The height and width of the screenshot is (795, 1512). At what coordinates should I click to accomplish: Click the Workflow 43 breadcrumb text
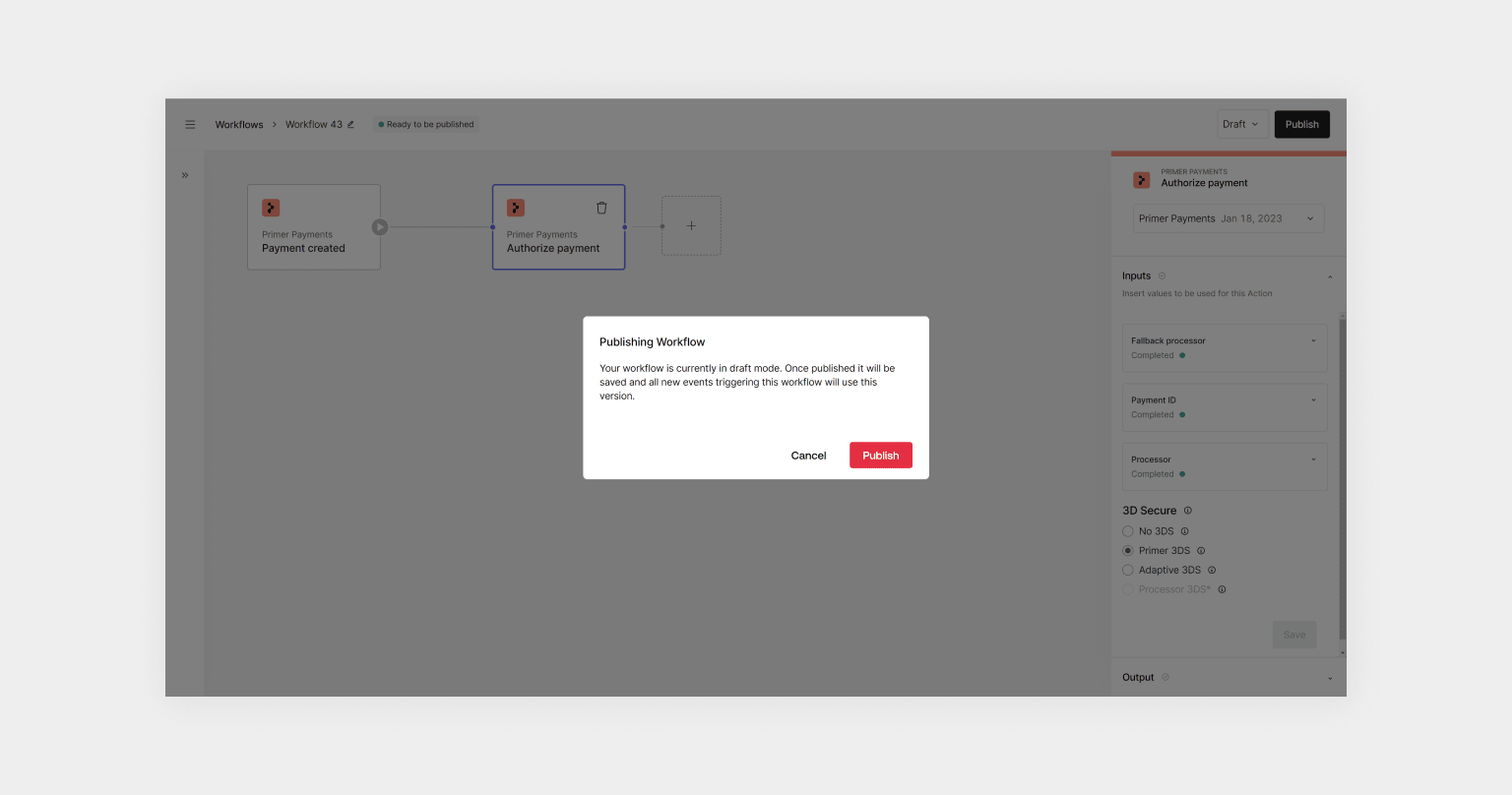[314, 124]
